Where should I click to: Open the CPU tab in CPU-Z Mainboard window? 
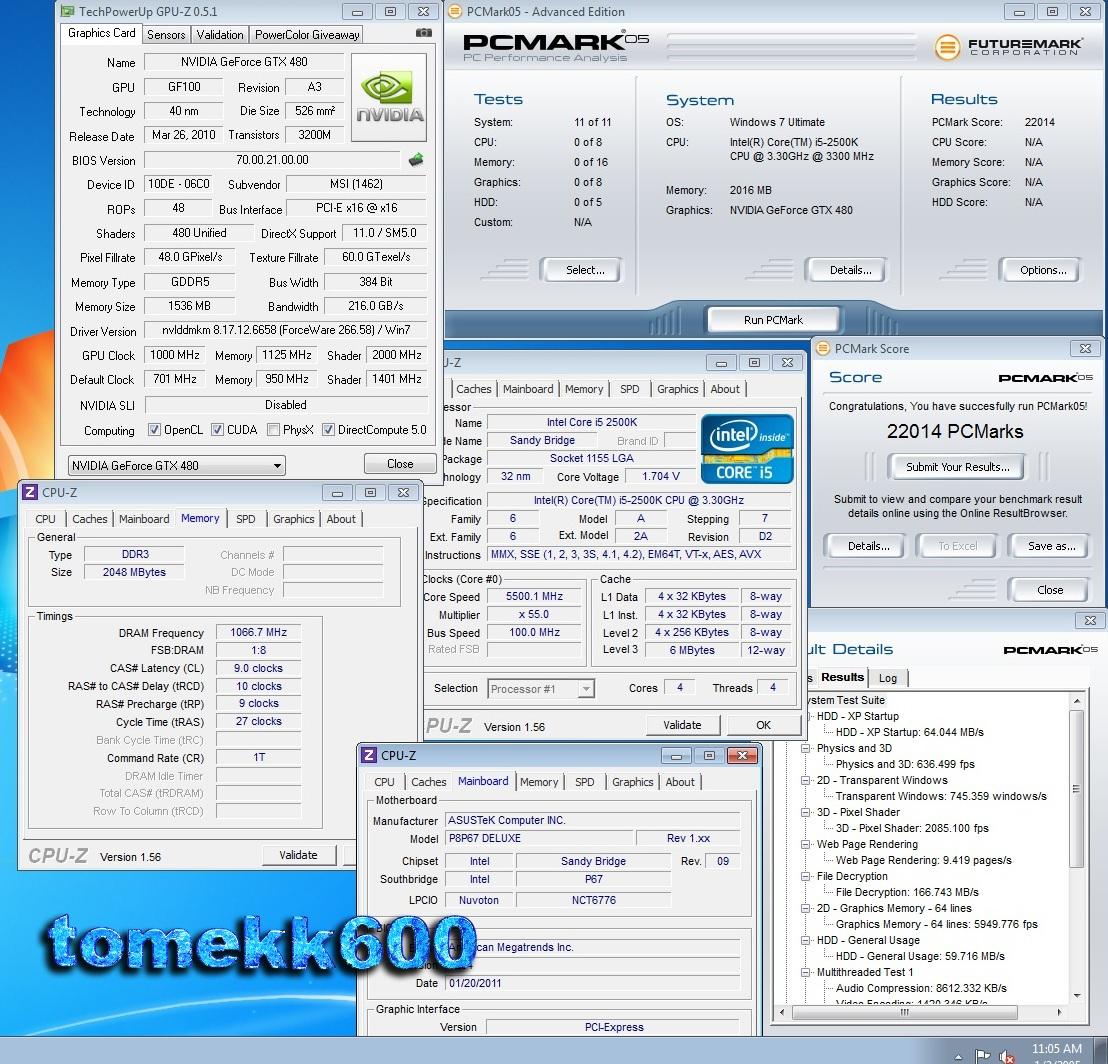[x=384, y=782]
